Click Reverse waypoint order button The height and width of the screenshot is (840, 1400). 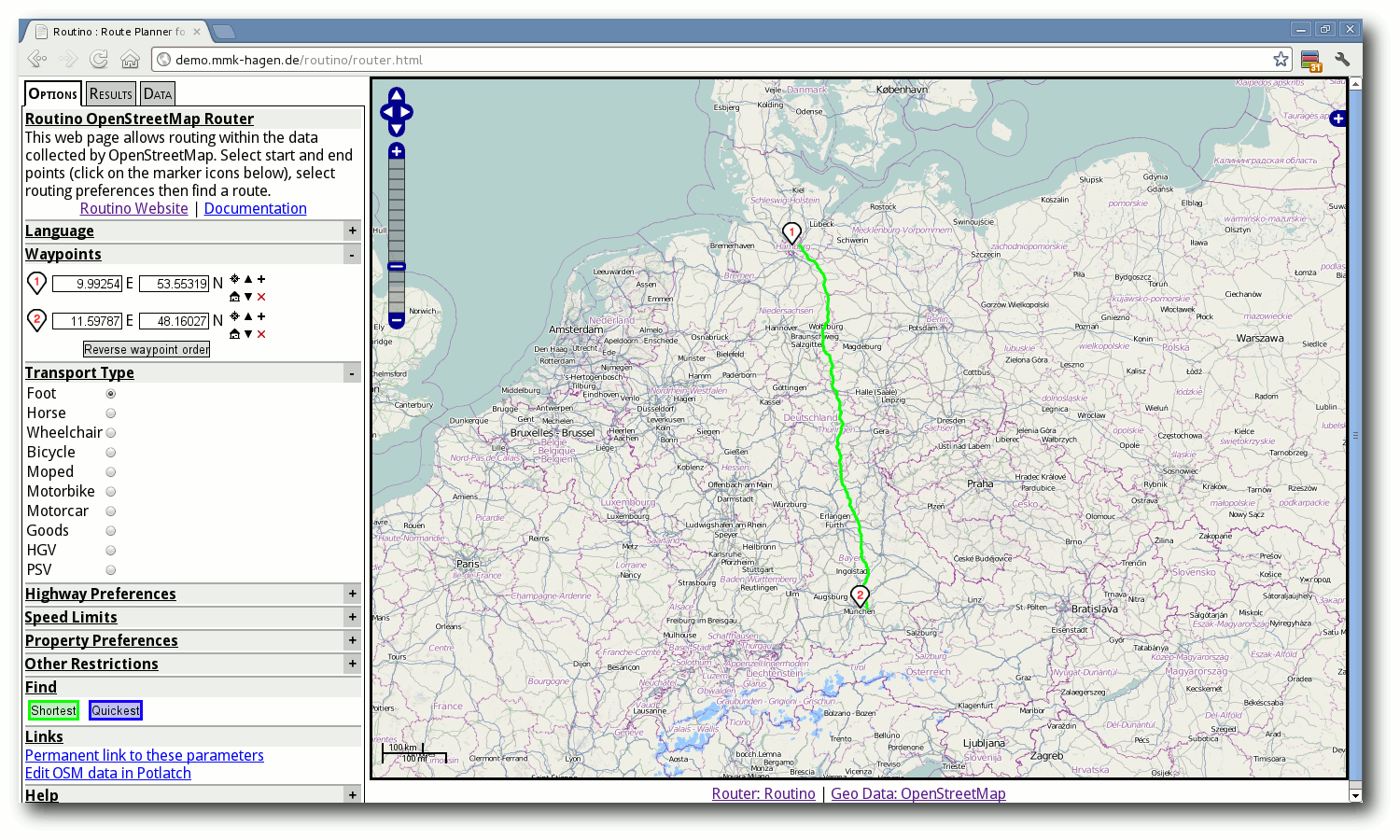pyautogui.click(x=147, y=349)
